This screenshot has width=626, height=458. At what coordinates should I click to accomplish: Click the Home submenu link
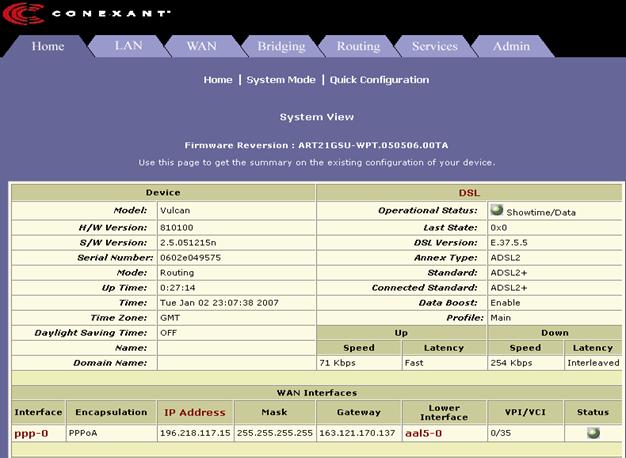[218, 80]
